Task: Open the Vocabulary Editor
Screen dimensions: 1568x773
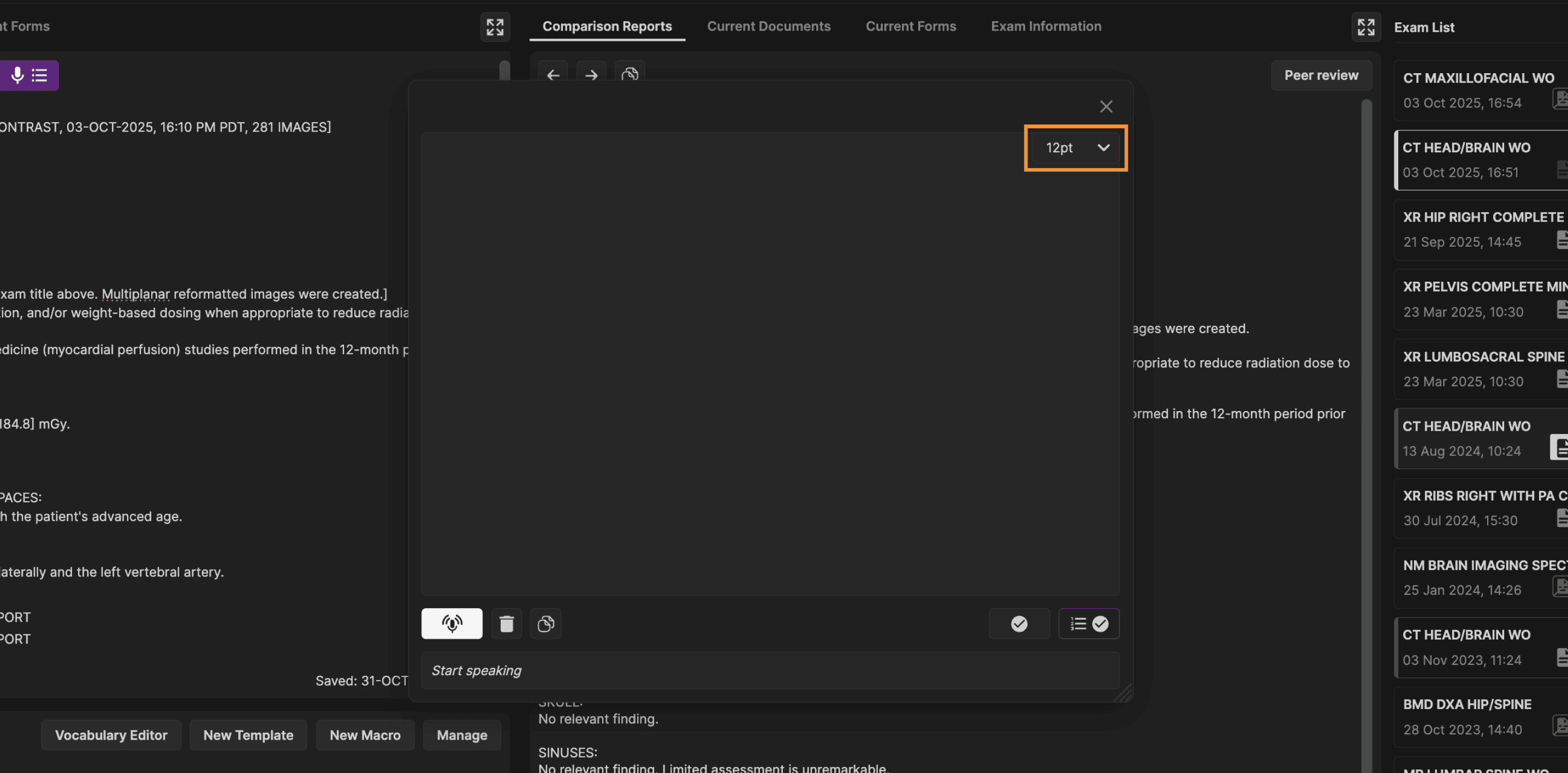Action: [111, 735]
